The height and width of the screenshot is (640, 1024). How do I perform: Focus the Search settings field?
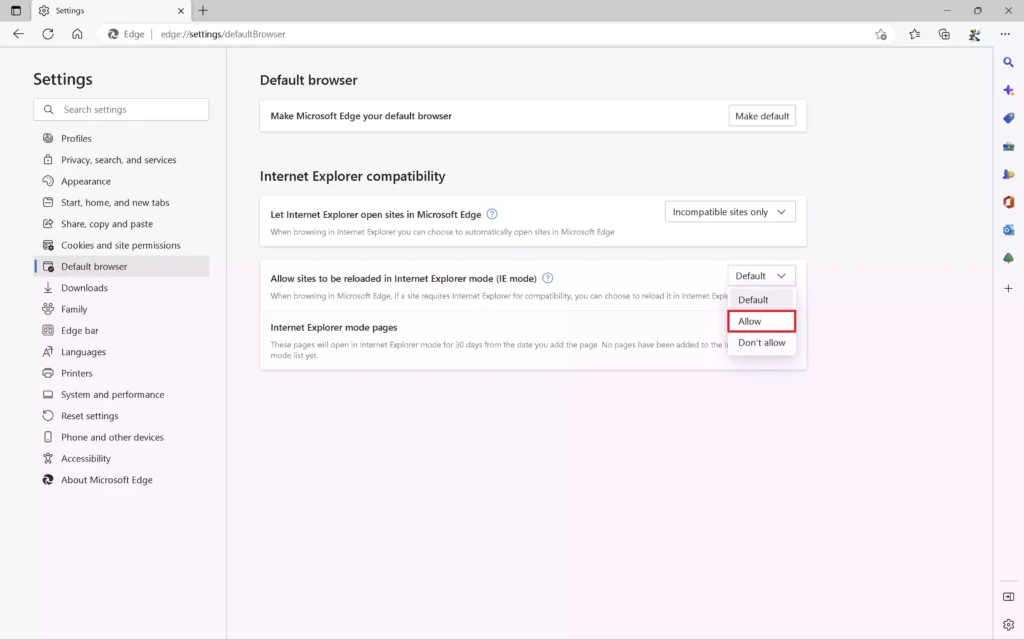coord(121,110)
